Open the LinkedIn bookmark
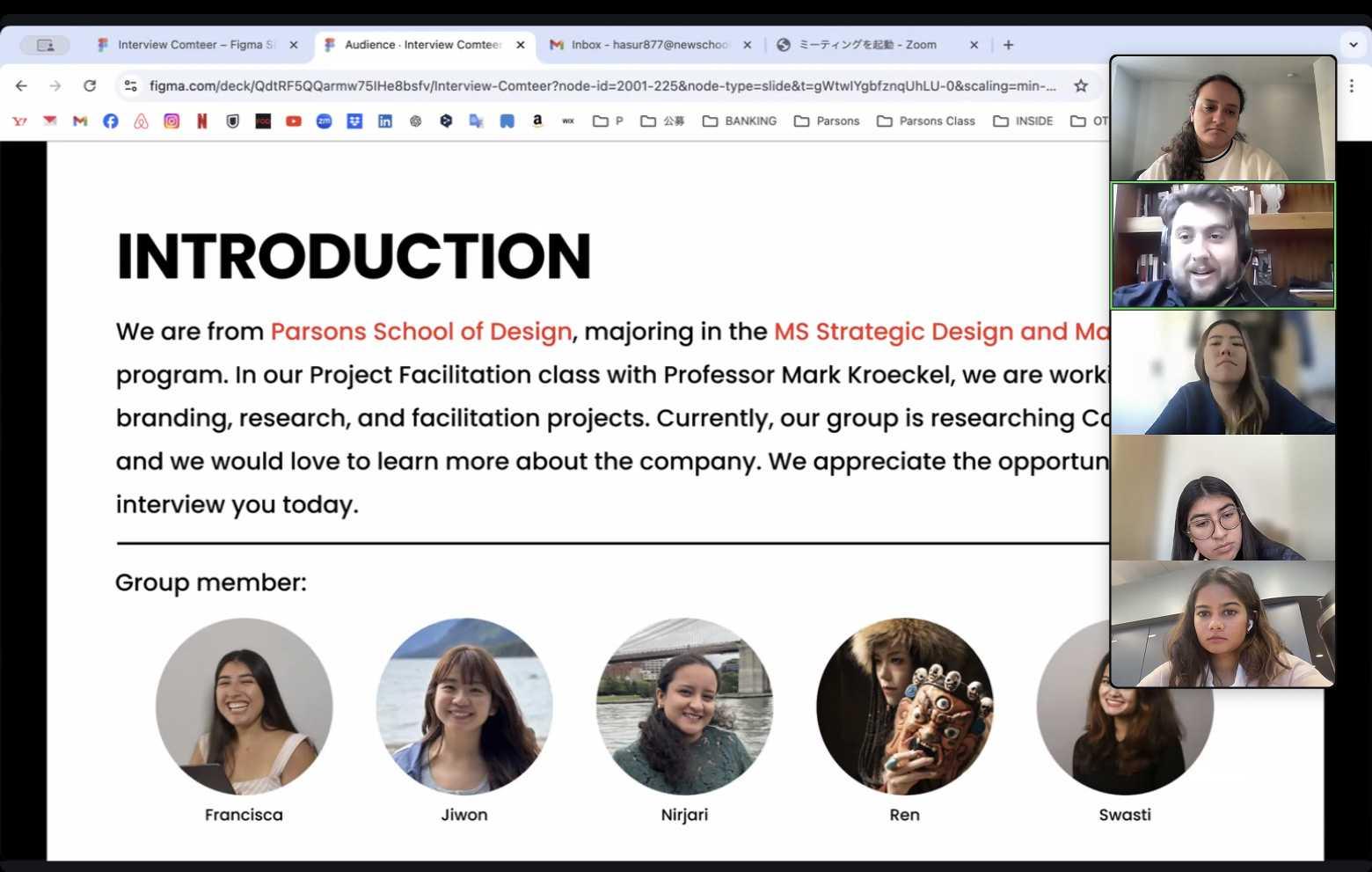 pyautogui.click(x=385, y=121)
